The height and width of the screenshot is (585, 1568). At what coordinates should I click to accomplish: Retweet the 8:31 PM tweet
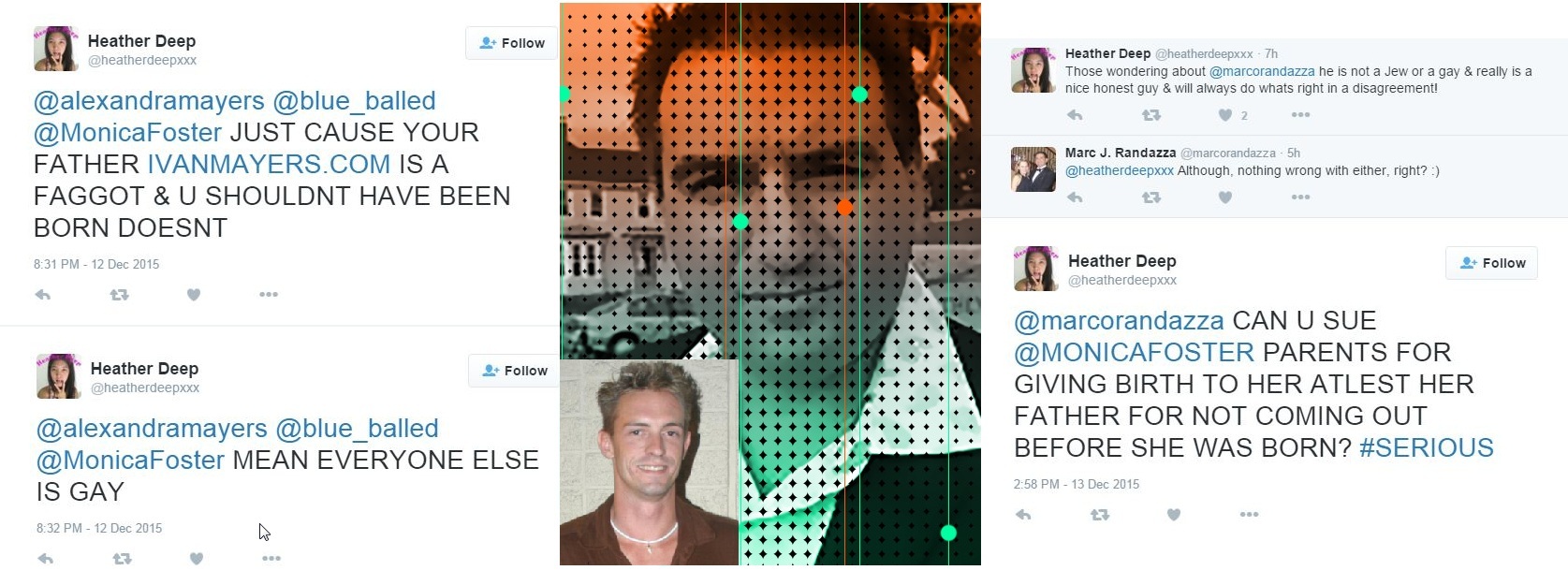pyautogui.click(x=119, y=295)
